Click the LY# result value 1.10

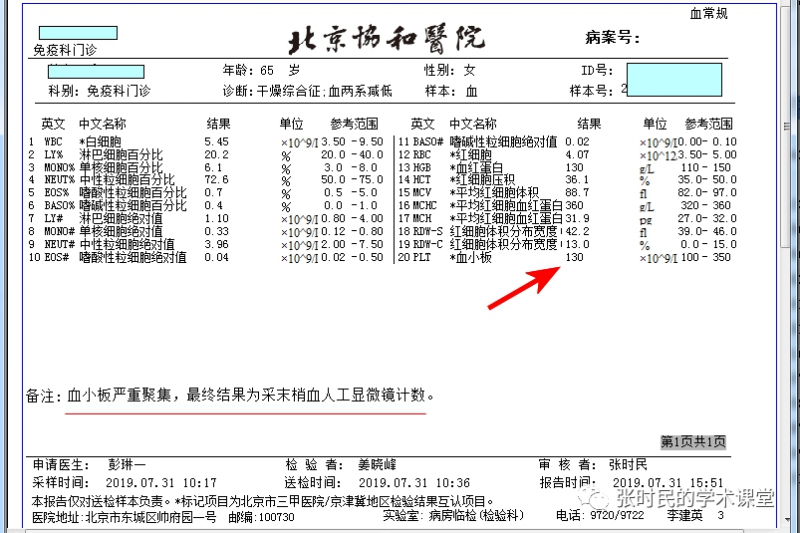[216, 218]
